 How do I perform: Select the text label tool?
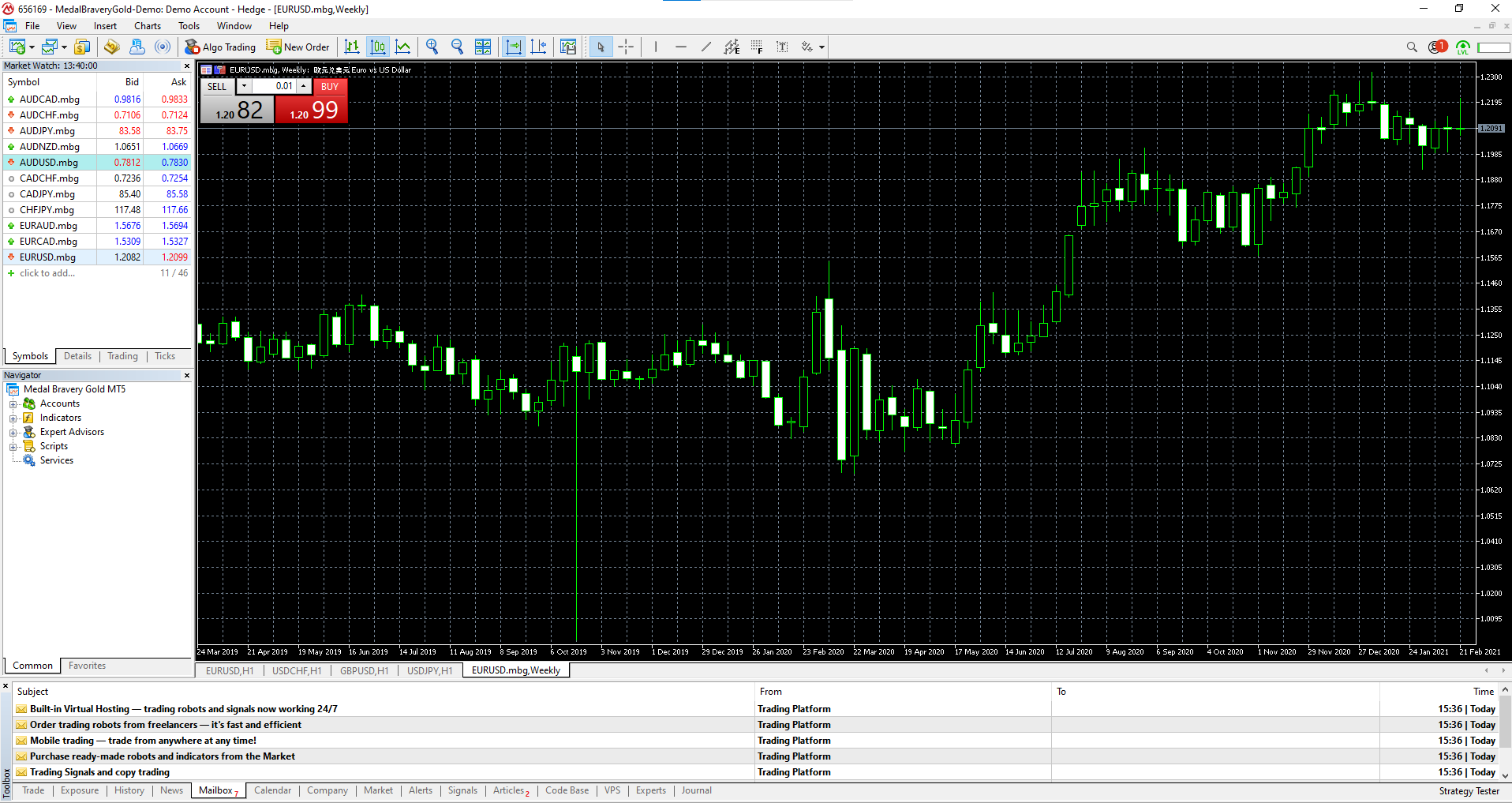pyautogui.click(x=782, y=47)
